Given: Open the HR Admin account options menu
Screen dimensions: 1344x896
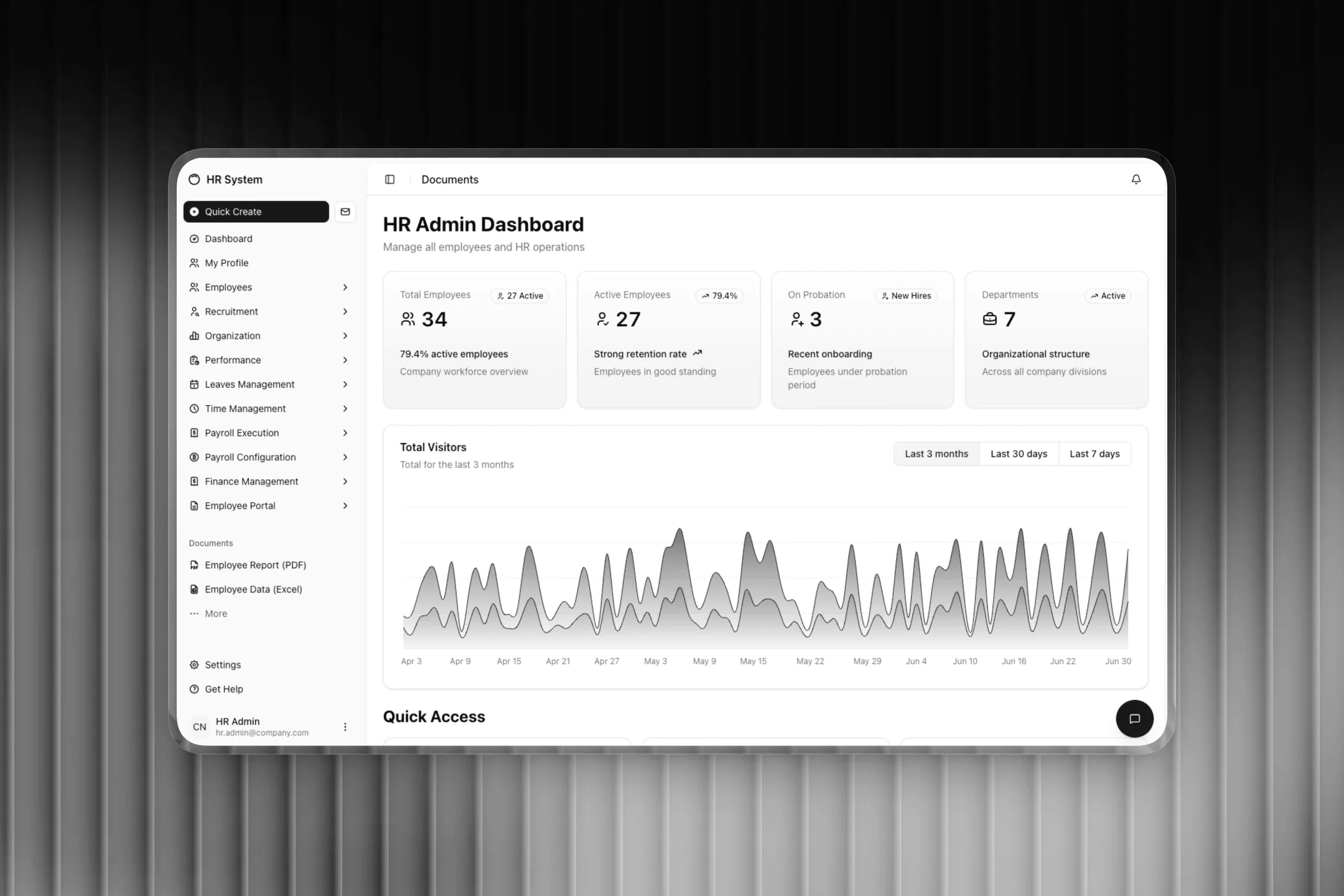Looking at the screenshot, I should 345,726.
